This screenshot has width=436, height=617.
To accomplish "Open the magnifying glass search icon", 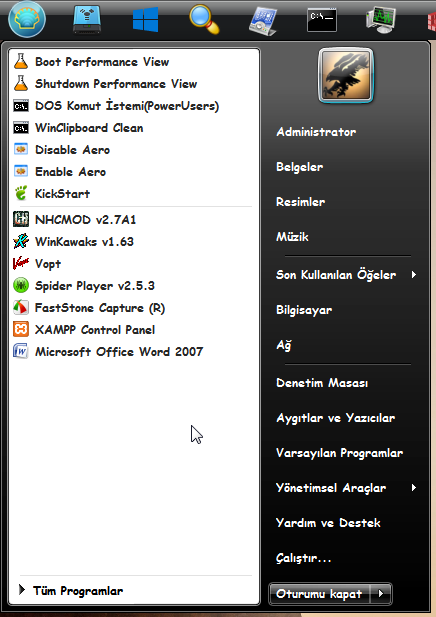I will [204, 19].
